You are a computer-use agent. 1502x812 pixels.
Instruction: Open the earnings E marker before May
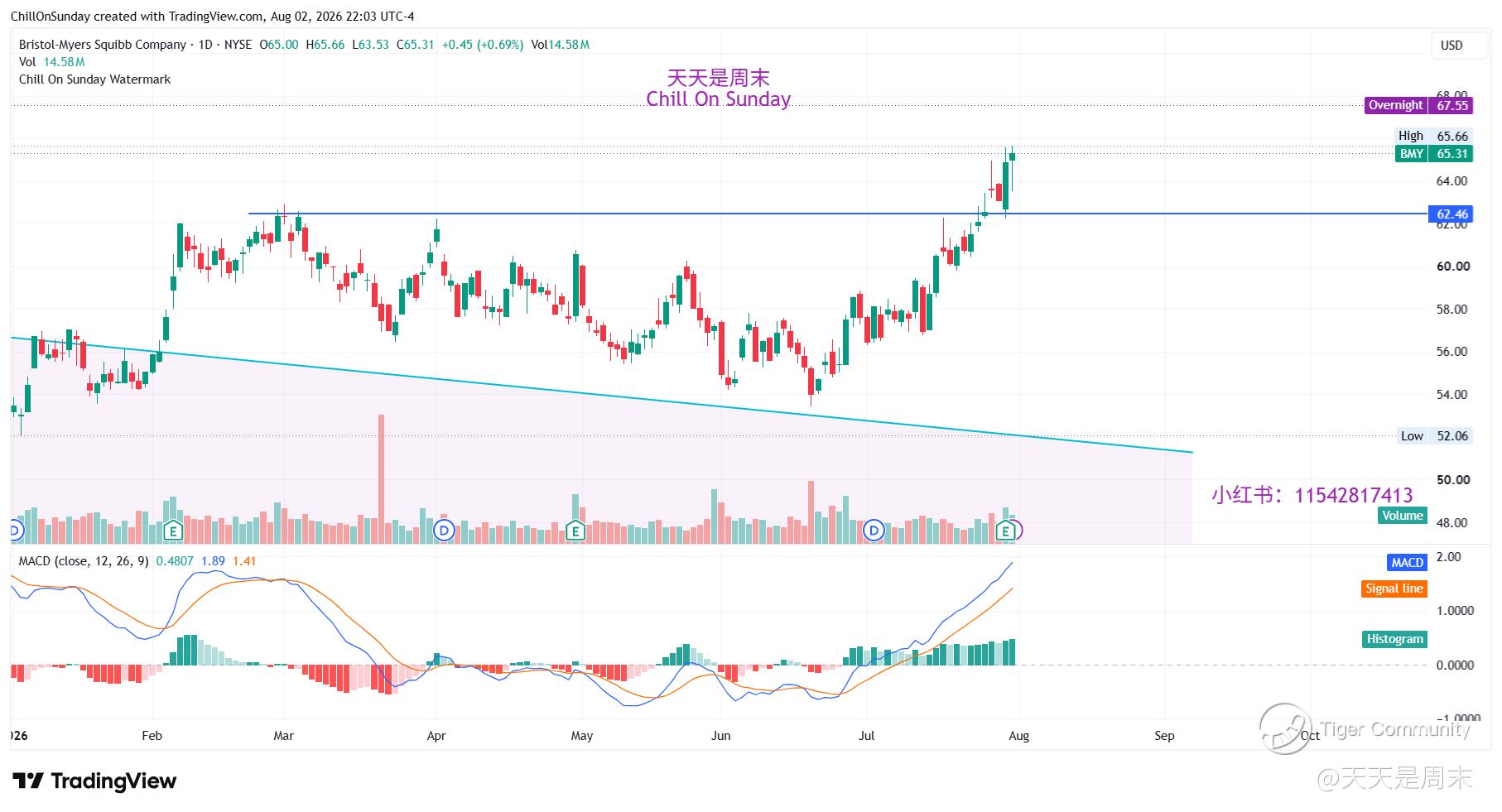click(x=575, y=530)
